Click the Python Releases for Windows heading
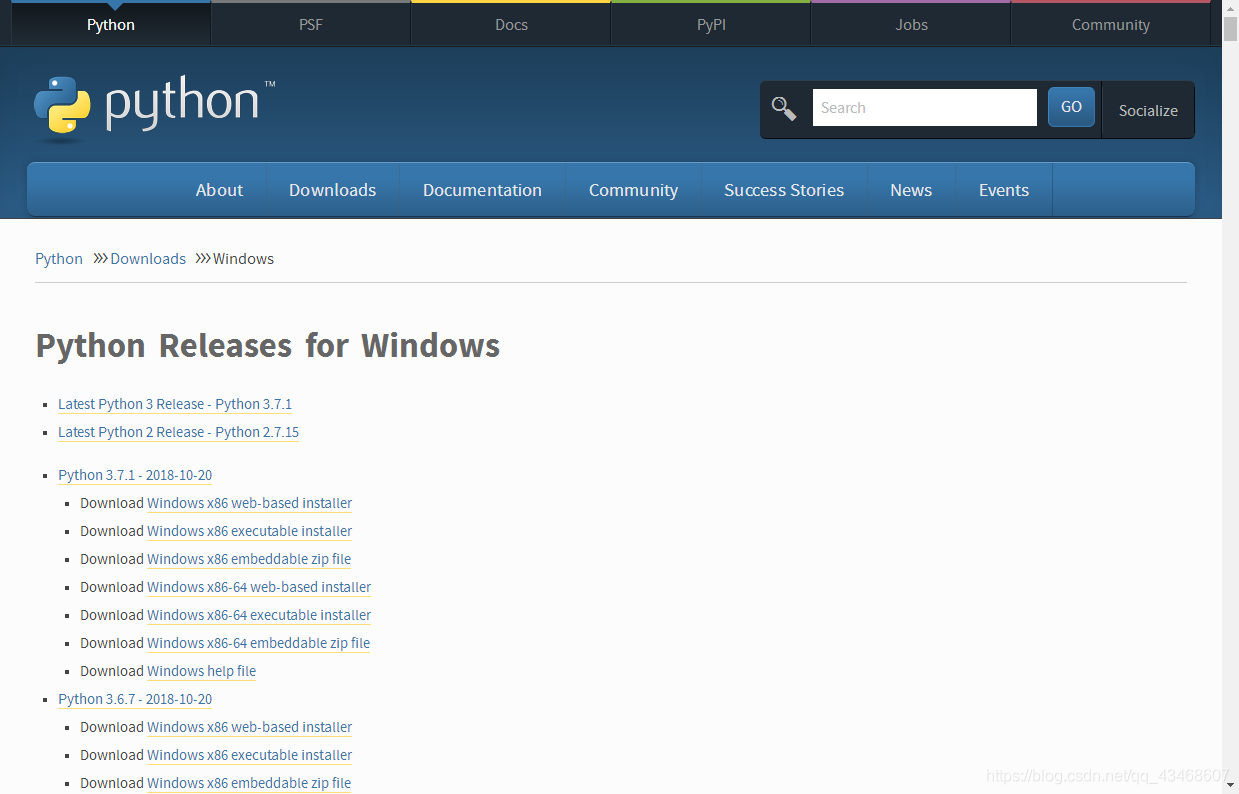This screenshot has width=1239, height=794. [x=267, y=346]
